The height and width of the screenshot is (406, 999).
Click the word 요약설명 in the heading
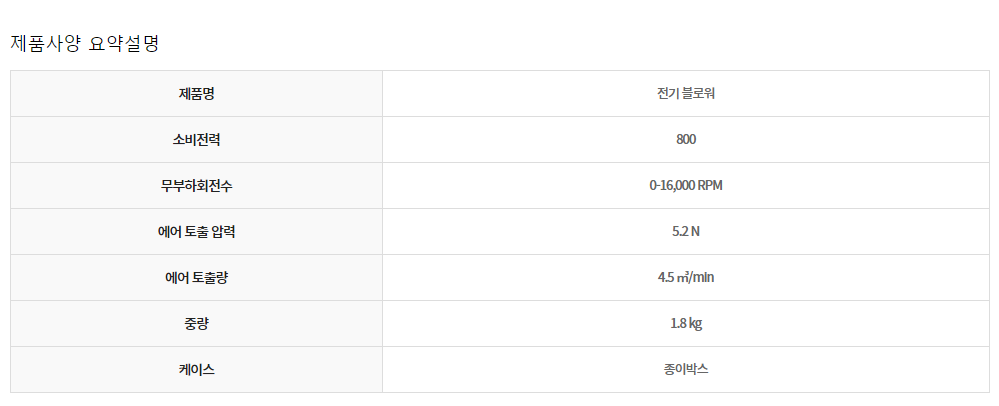click(124, 43)
